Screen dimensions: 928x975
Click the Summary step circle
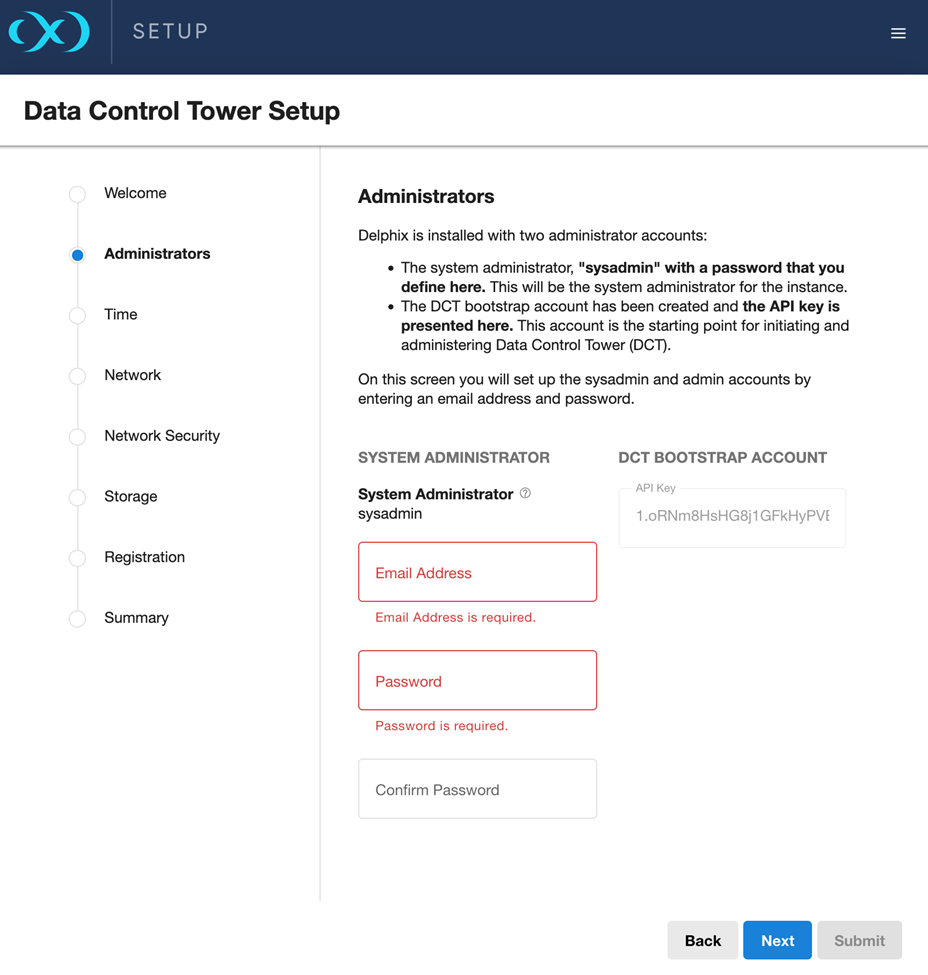click(x=77, y=618)
